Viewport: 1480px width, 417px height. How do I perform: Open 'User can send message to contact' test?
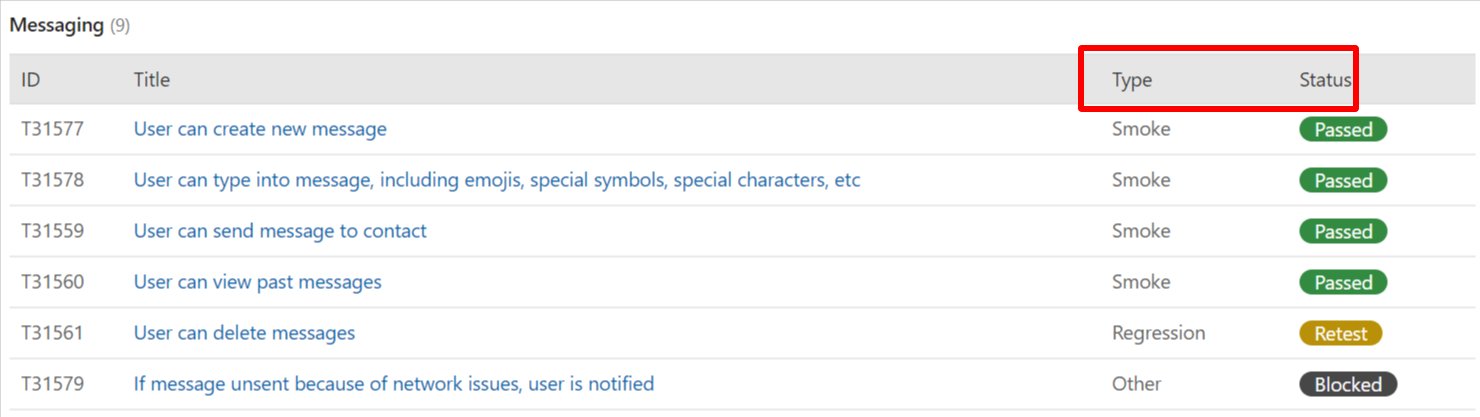[280, 231]
